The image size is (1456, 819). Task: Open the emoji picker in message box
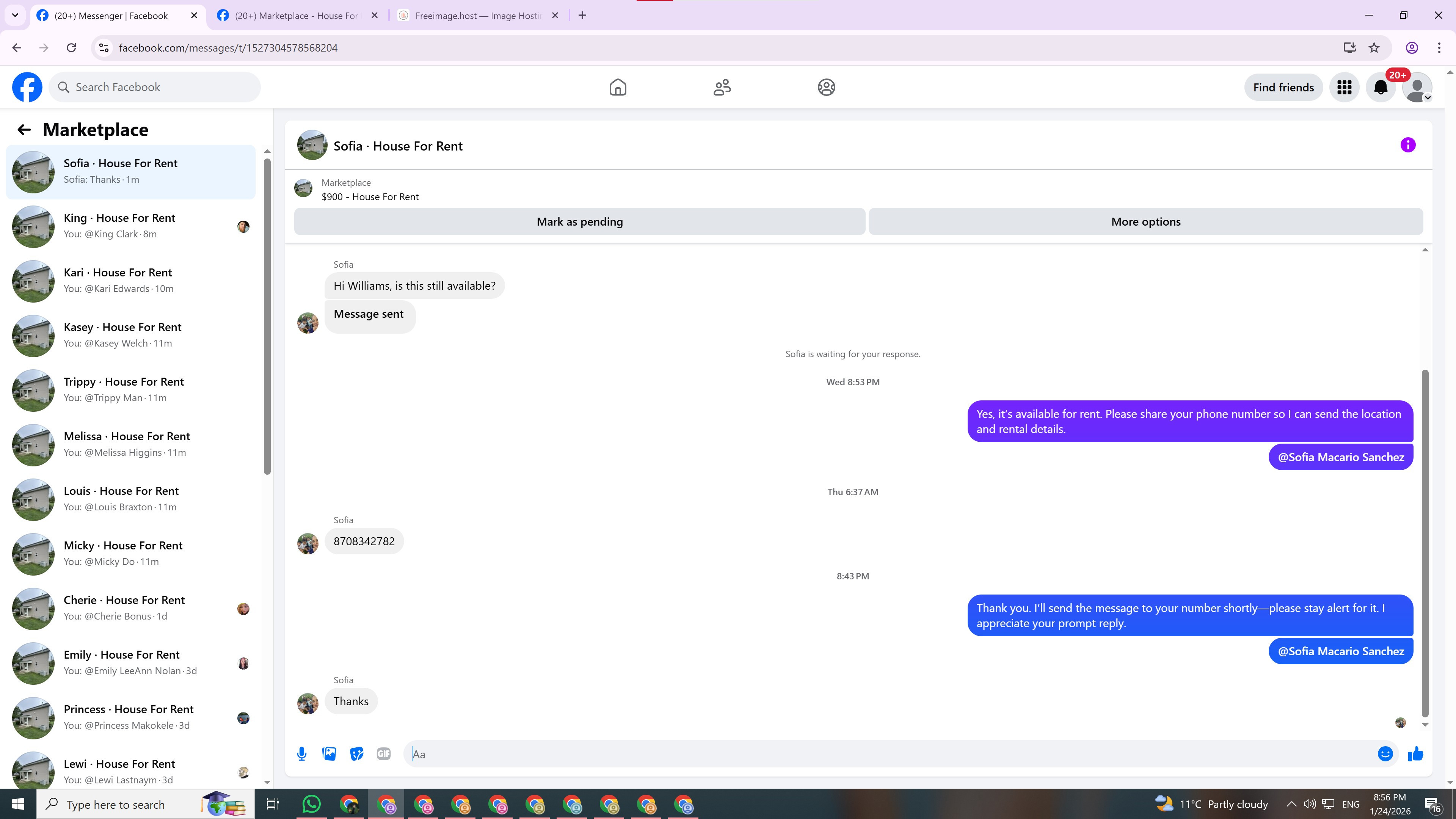[1385, 754]
